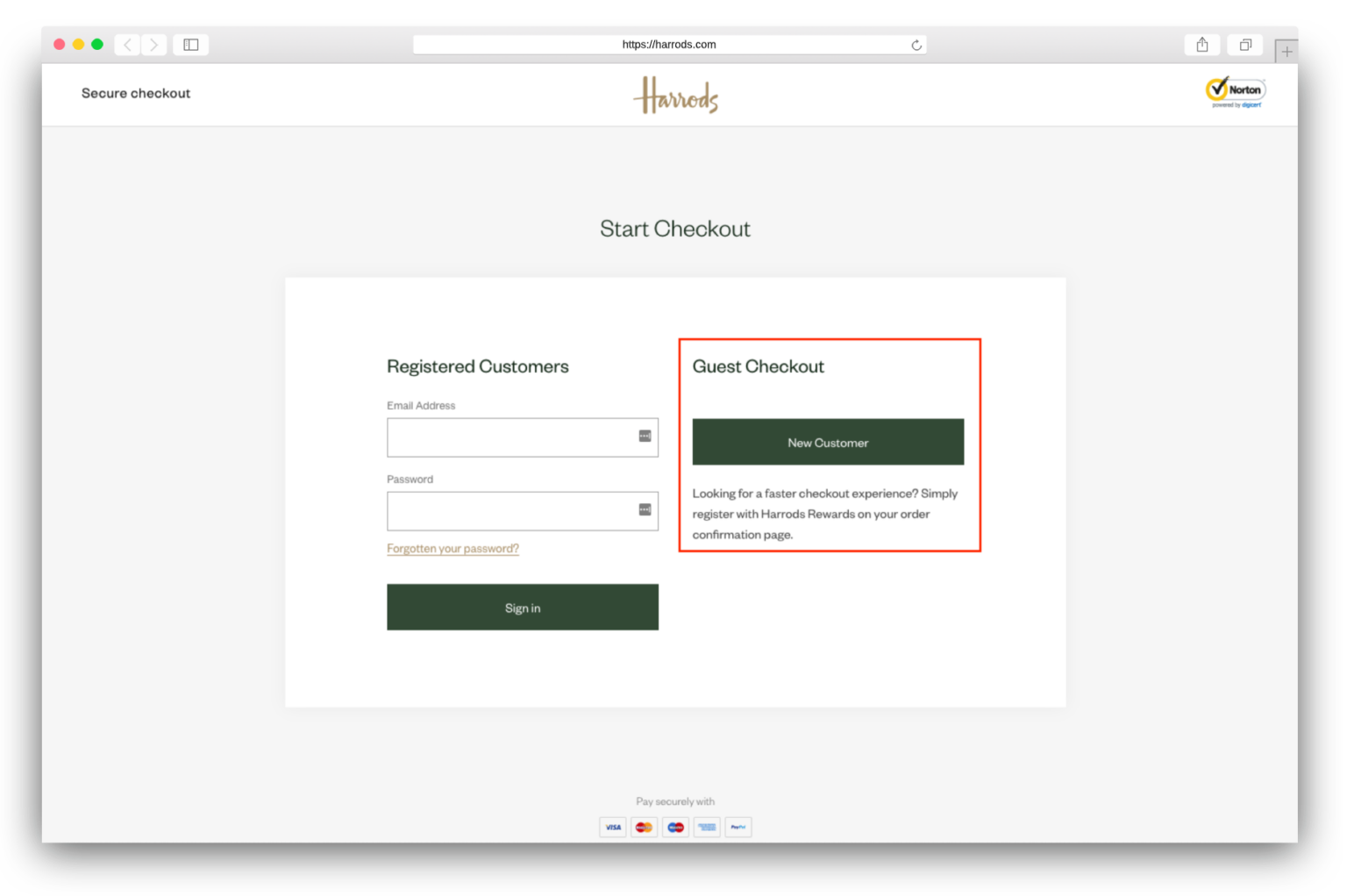Click the browser back navigation arrow
Image resolution: width=1347 pixels, height=896 pixels.
point(126,44)
